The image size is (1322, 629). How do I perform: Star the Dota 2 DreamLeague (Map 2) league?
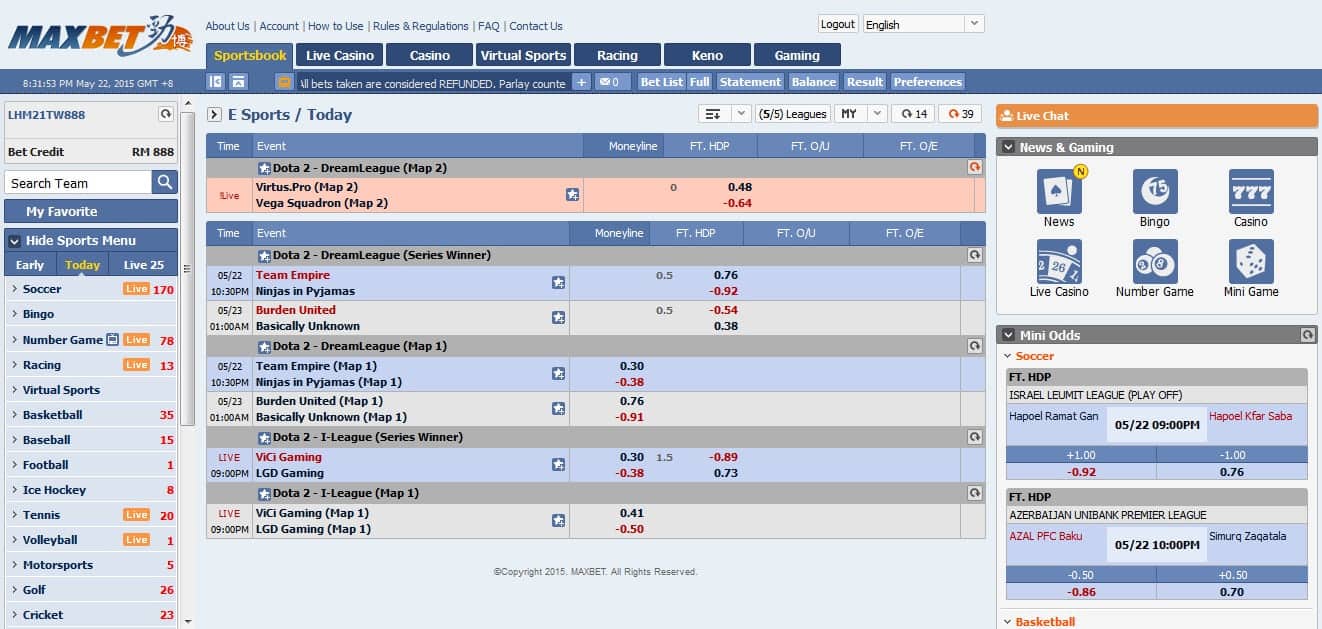point(264,168)
